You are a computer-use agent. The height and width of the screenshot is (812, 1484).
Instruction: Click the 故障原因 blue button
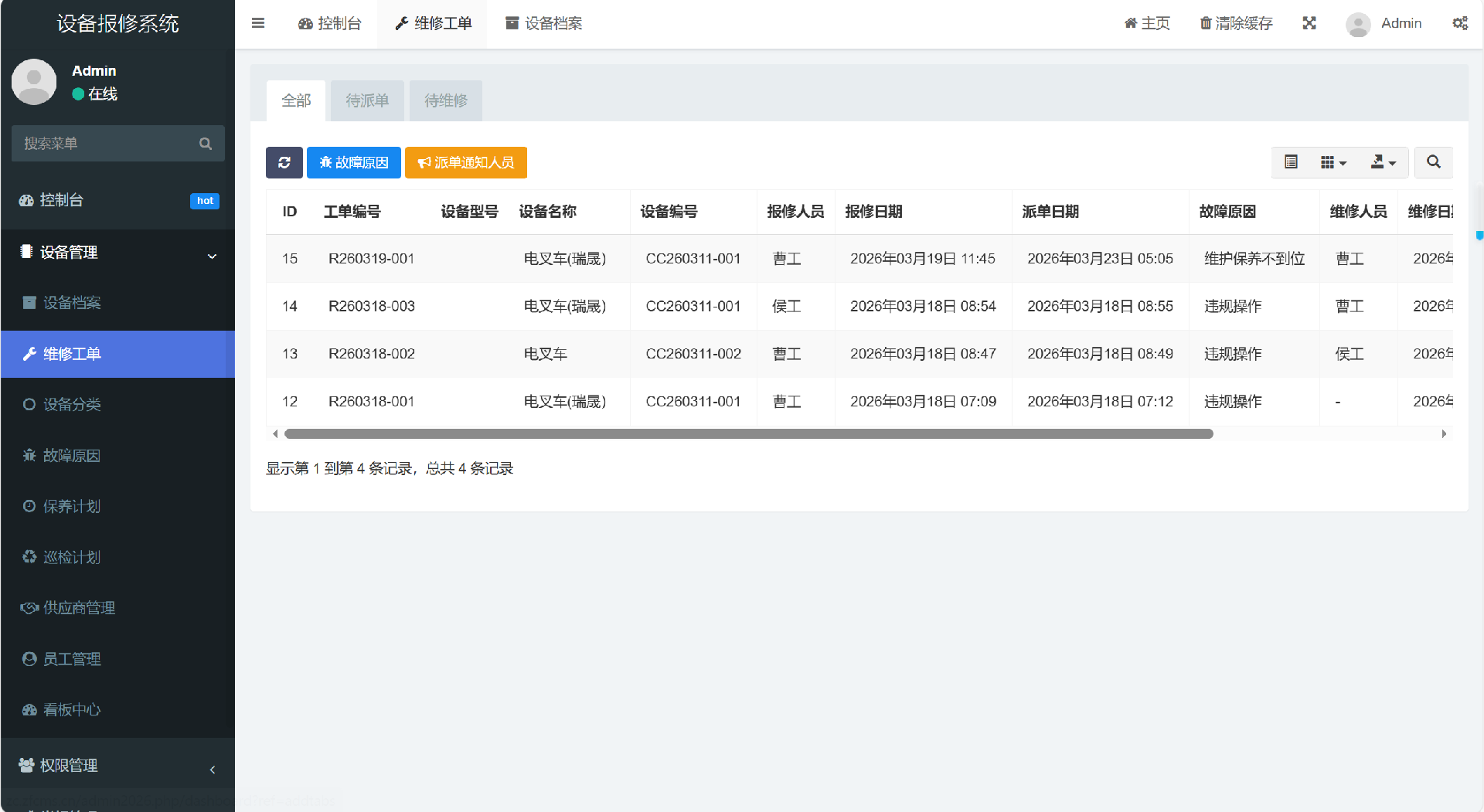[354, 162]
